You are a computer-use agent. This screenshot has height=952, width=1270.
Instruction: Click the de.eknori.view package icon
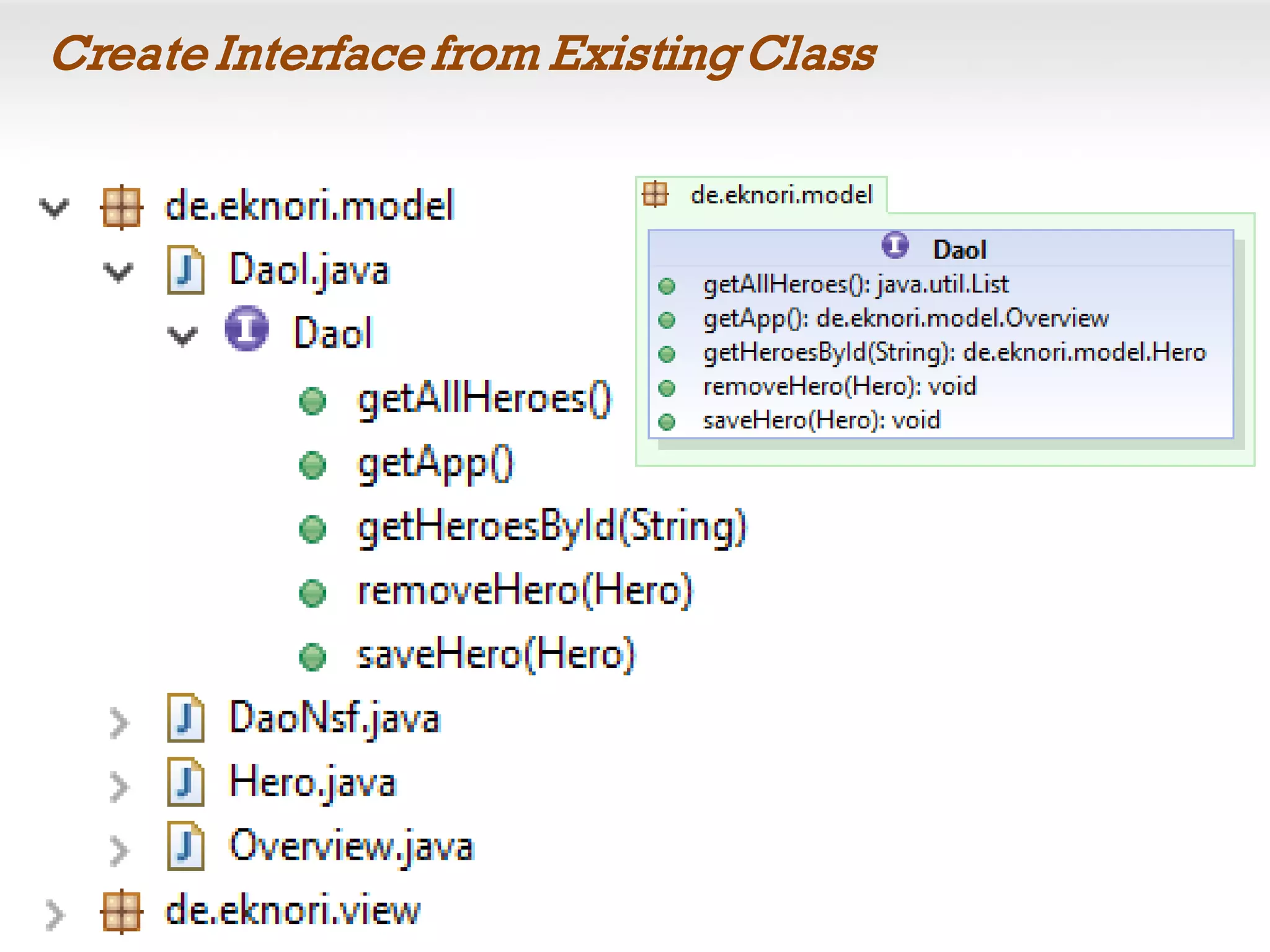(122, 911)
